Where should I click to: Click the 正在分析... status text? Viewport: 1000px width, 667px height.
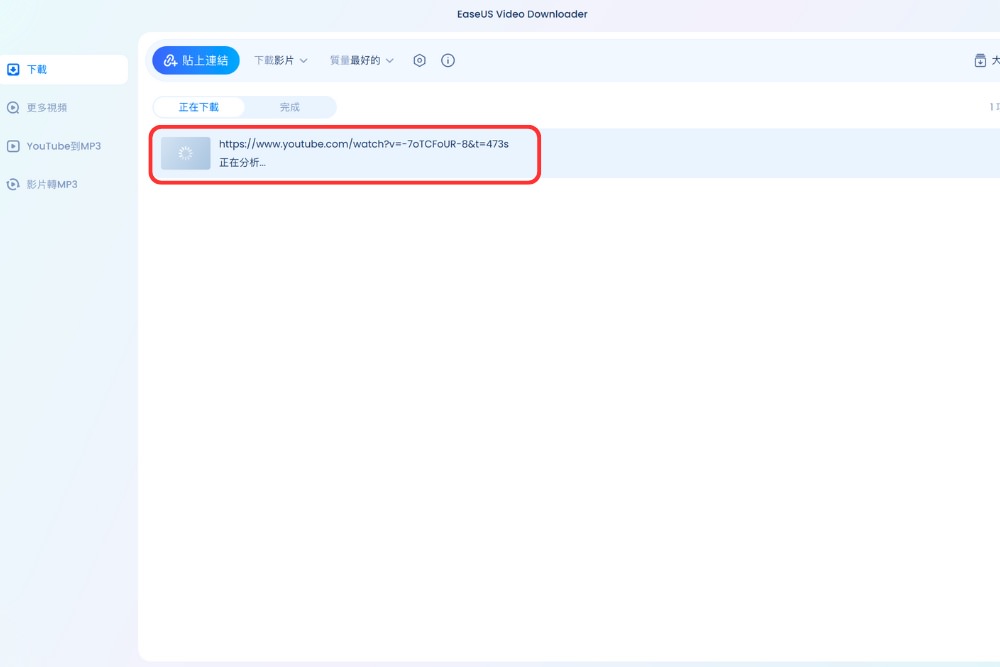(242, 163)
